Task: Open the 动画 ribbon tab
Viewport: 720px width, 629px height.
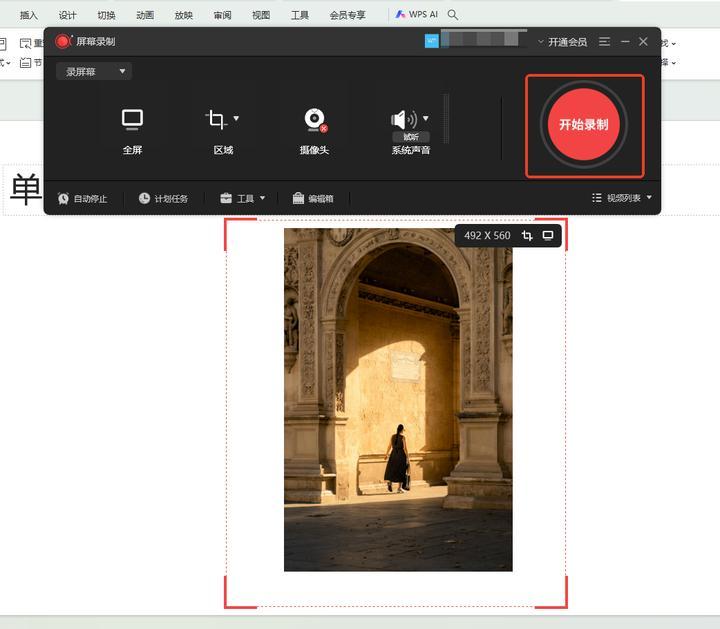Action: coord(145,15)
